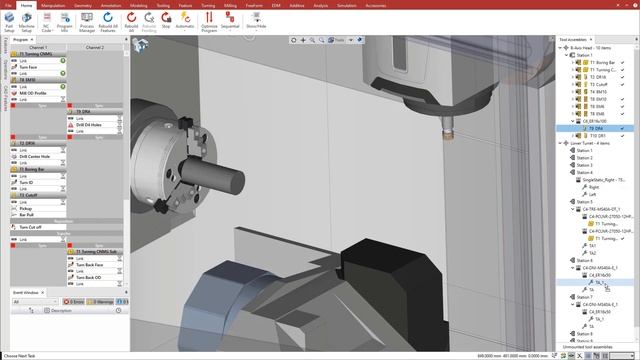Click the view orientation cube icon
The height and width of the screenshot is (360, 640).
(x=140, y=45)
